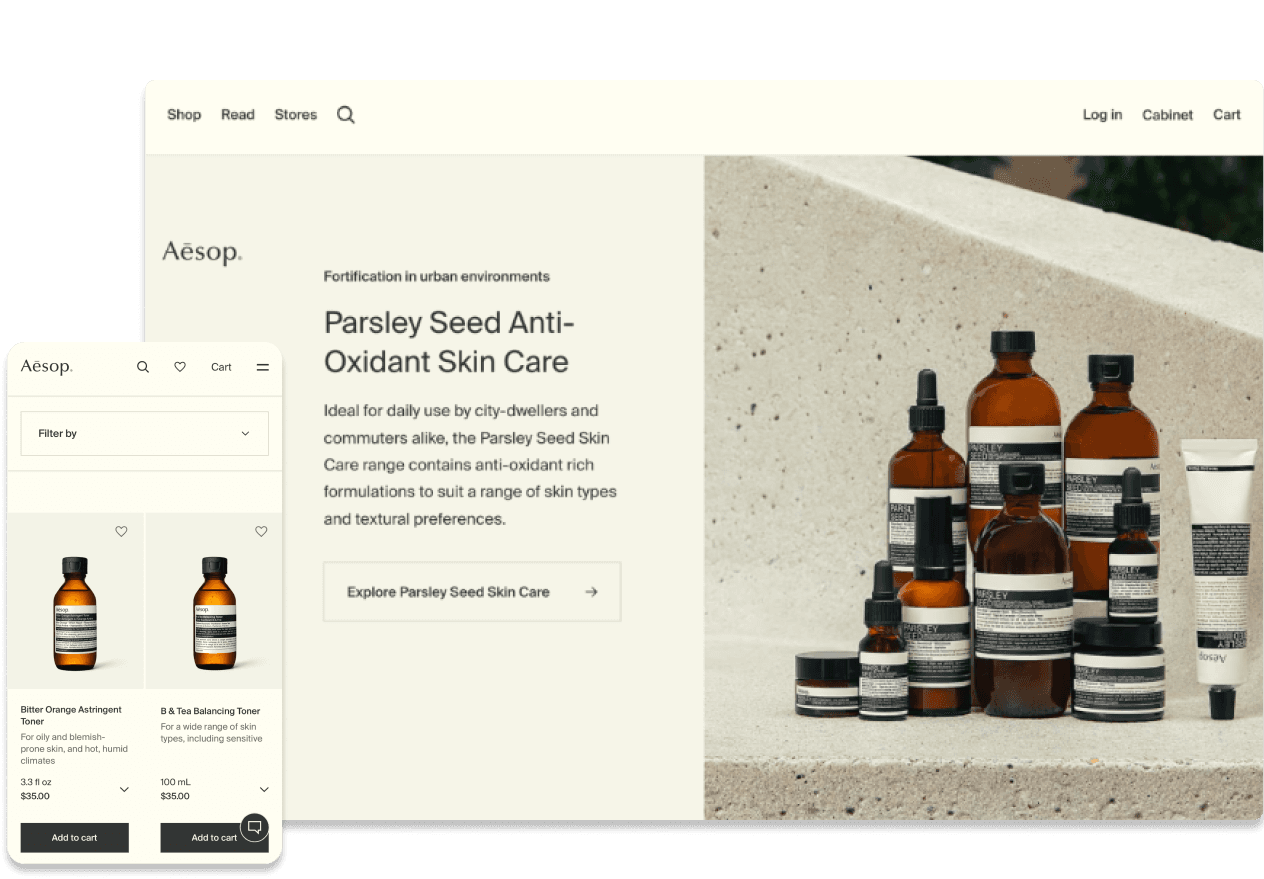Open search in the desktop navigation bar

click(x=346, y=115)
